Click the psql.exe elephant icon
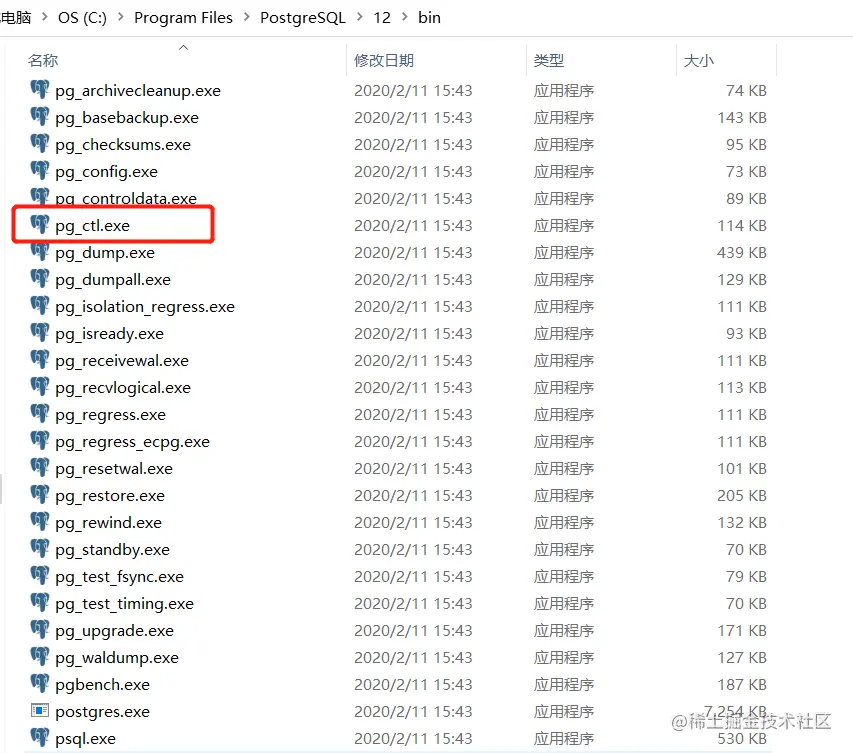The image size is (853, 753). 40,737
